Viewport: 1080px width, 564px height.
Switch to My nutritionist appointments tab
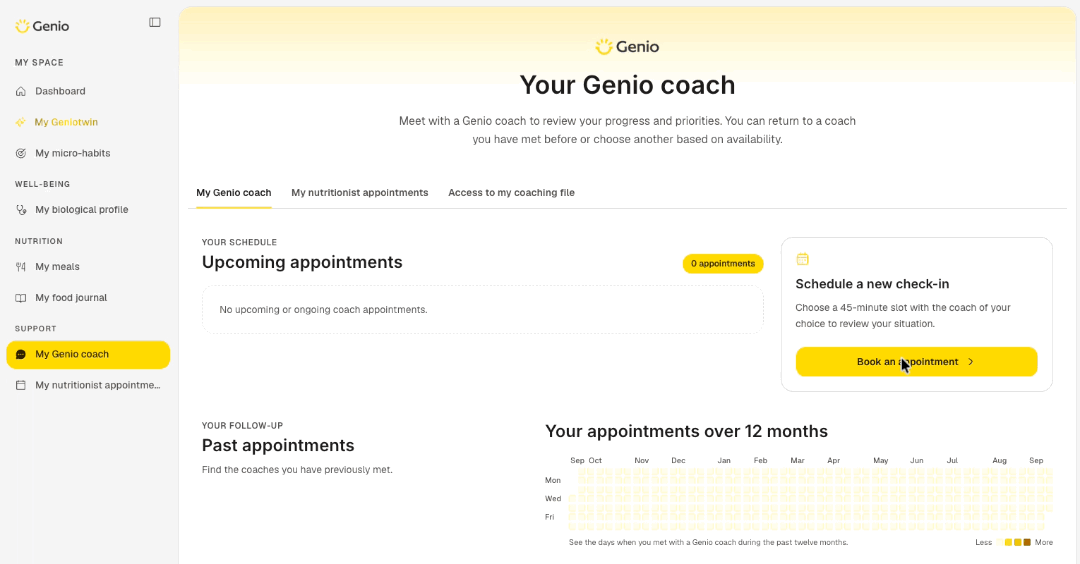click(360, 193)
